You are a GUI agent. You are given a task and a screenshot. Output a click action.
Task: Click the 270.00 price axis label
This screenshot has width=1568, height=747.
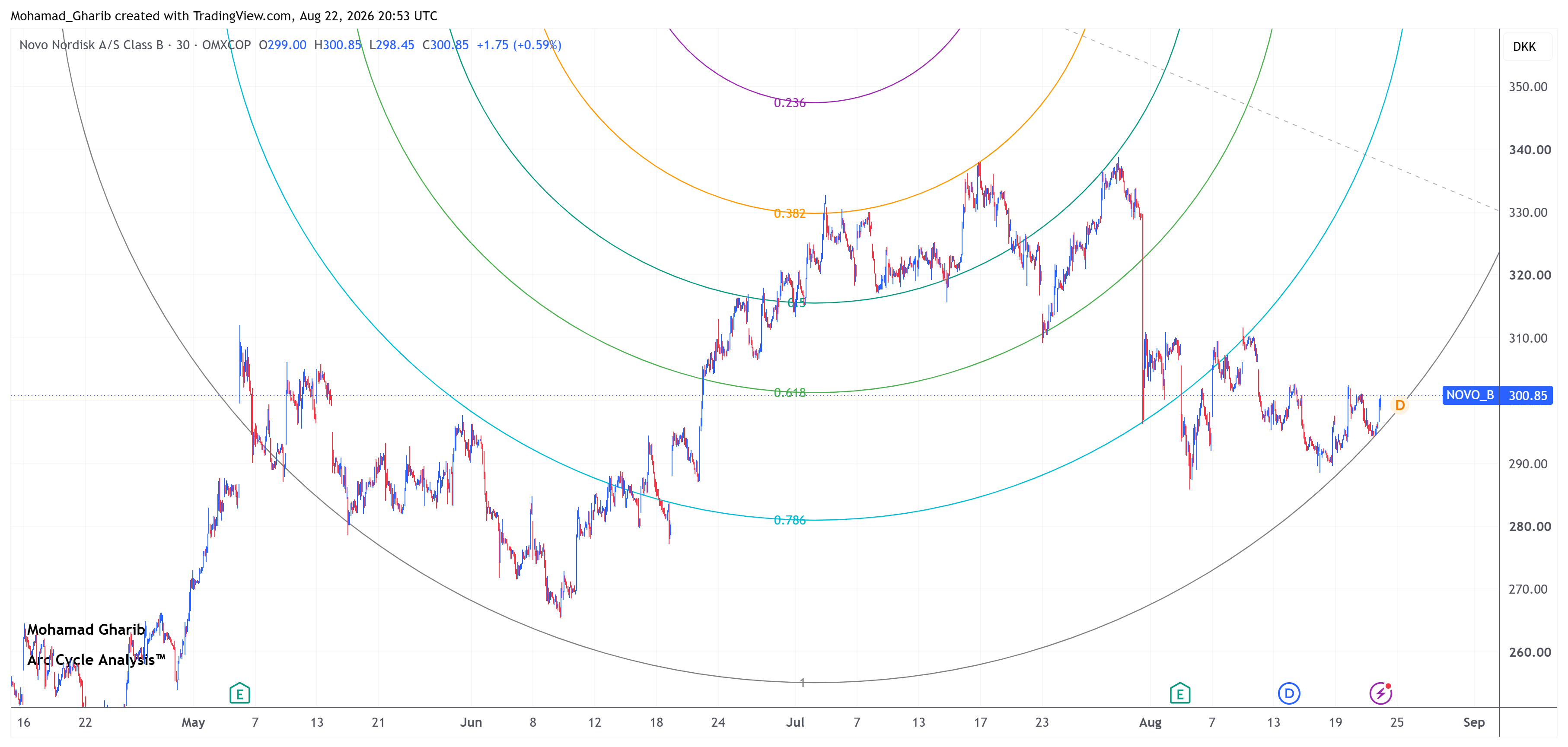point(1528,589)
